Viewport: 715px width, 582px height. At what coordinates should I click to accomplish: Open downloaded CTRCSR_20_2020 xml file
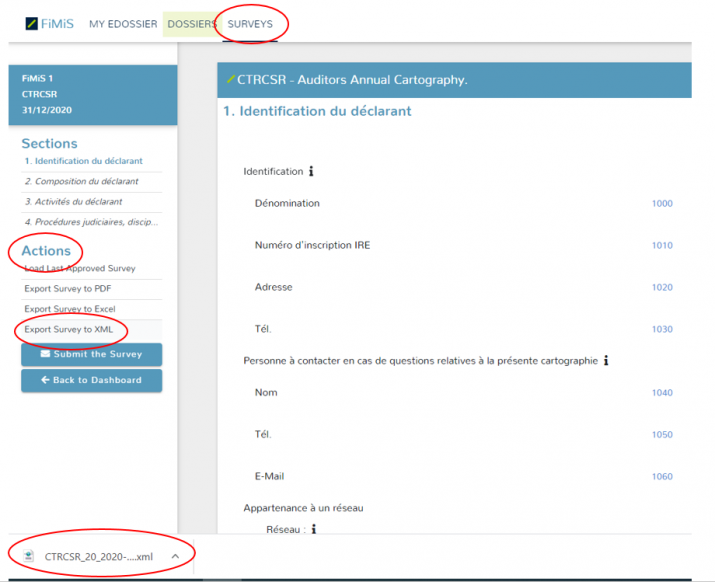click(x=98, y=556)
